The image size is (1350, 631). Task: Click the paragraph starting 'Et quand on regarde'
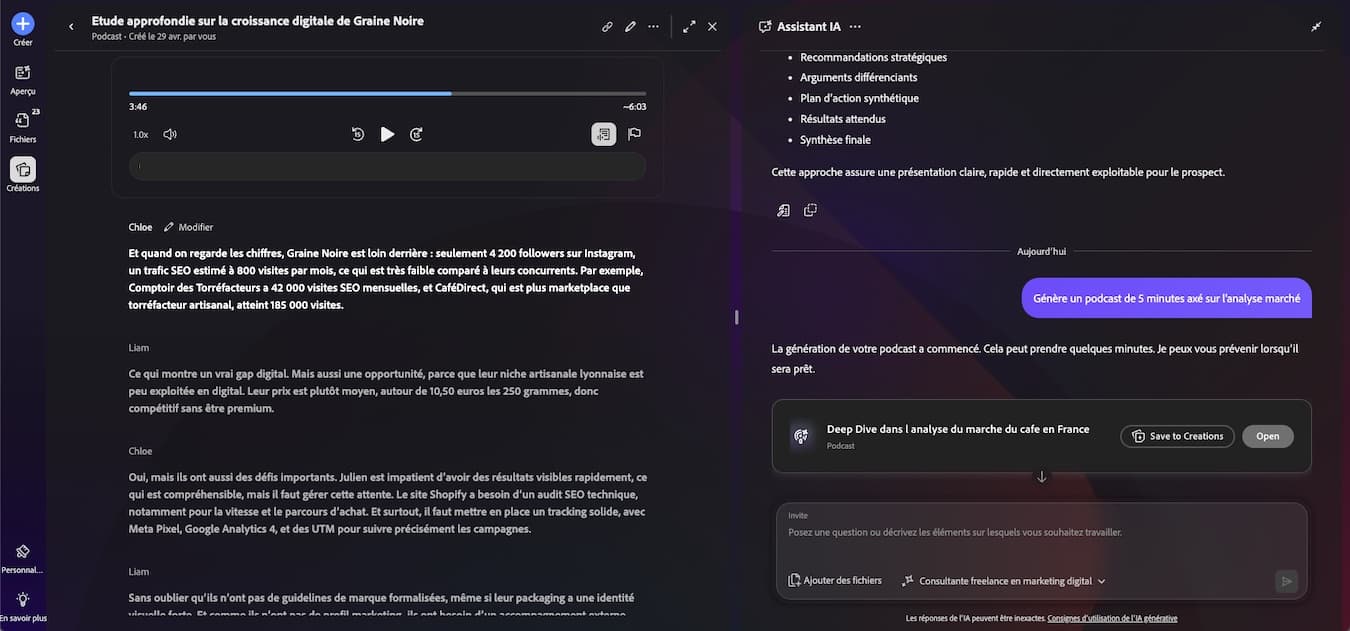[388, 279]
